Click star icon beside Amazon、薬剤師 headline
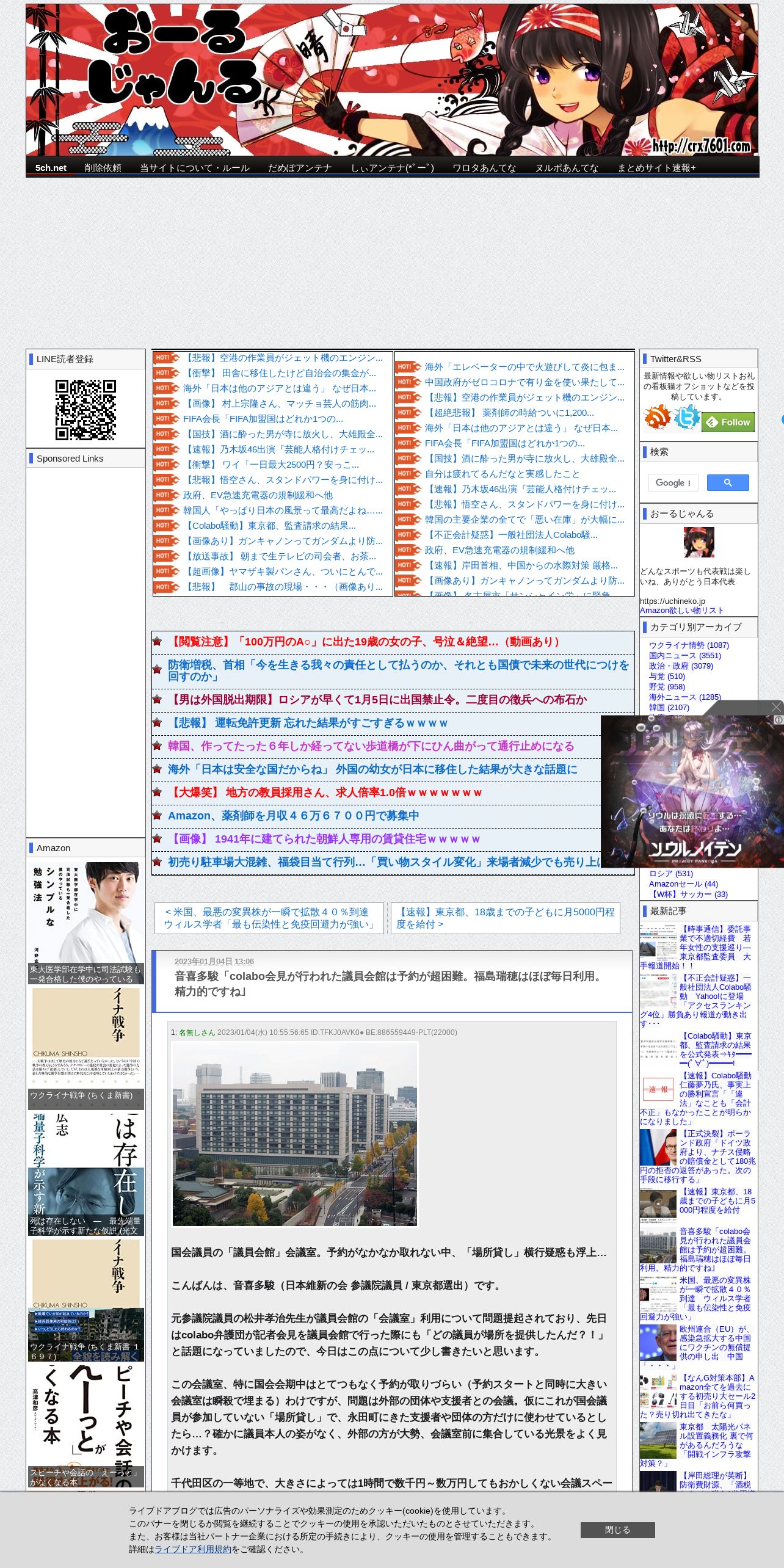This screenshot has width=784, height=1568. (x=157, y=815)
